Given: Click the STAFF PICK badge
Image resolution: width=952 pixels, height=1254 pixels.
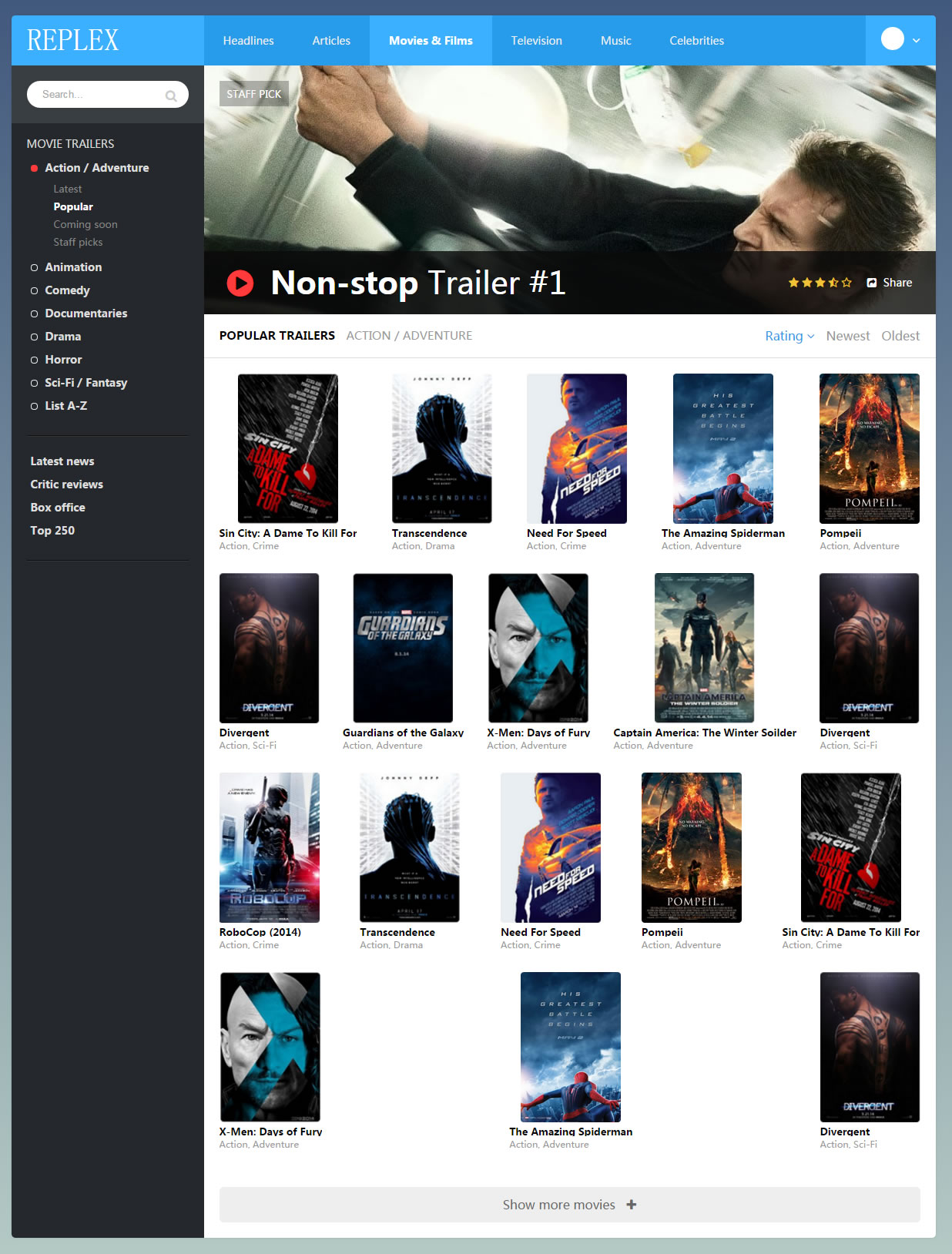Looking at the screenshot, I should pos(254,94).
